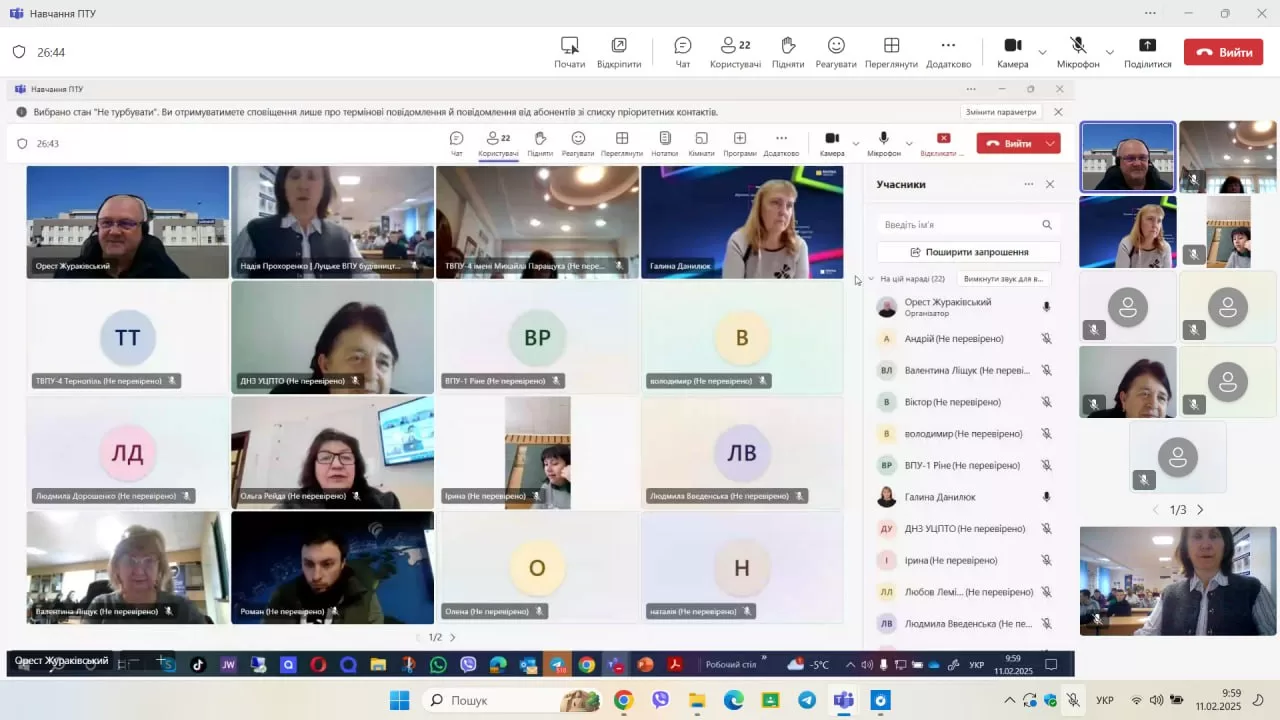This screenshot has height=720, width=1280.
Task: Toggle the muted microphone in Windows system tray
Action: 1073,700
